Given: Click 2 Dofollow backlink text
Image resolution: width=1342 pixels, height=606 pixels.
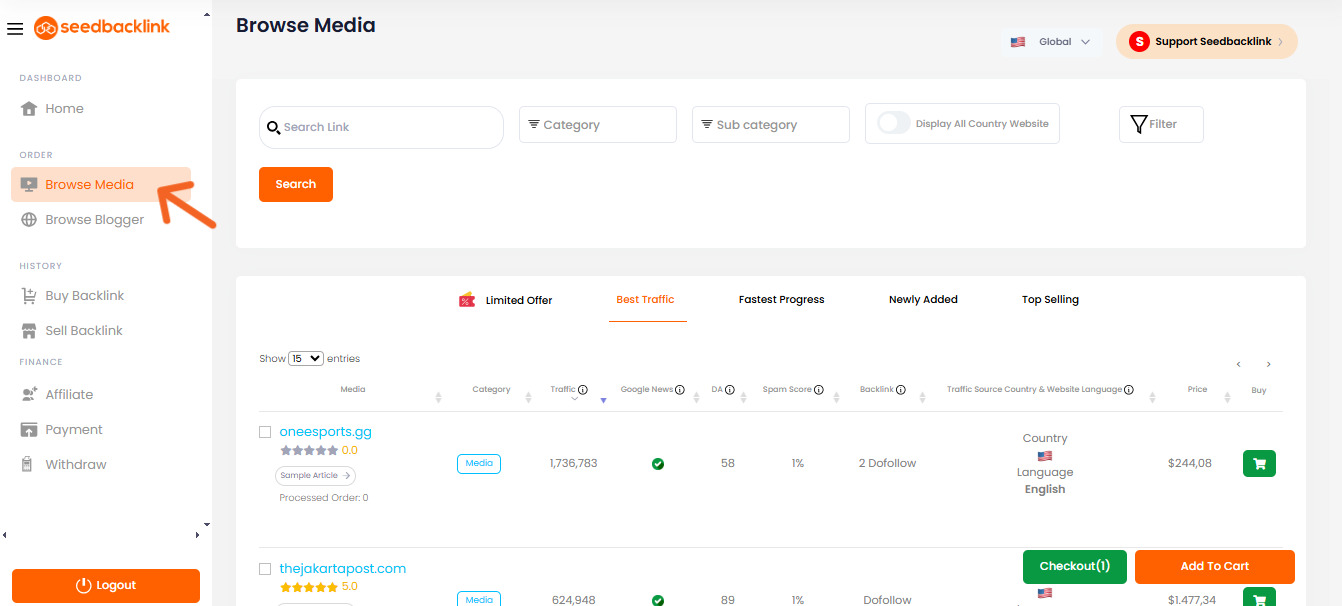Looking at the screenshot, I should (x=887, y=464).
